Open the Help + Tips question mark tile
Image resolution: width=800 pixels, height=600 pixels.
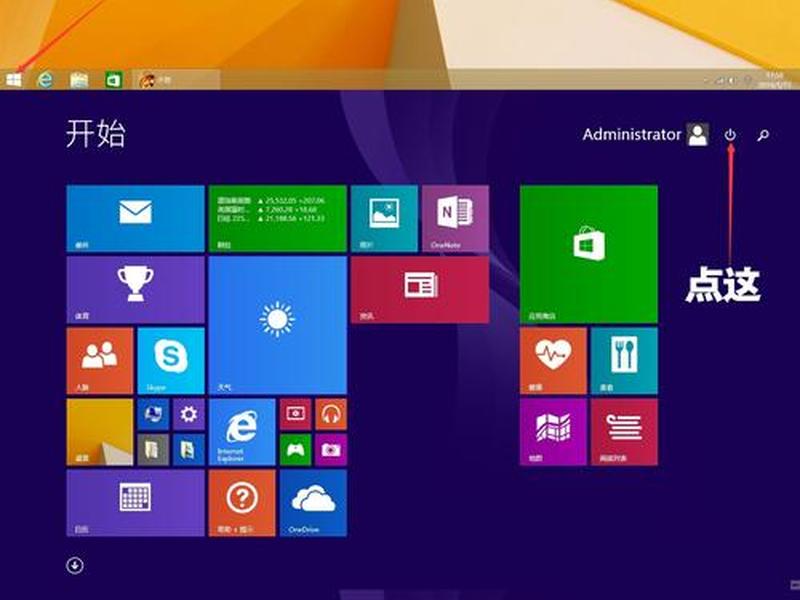tap(242, 503)
